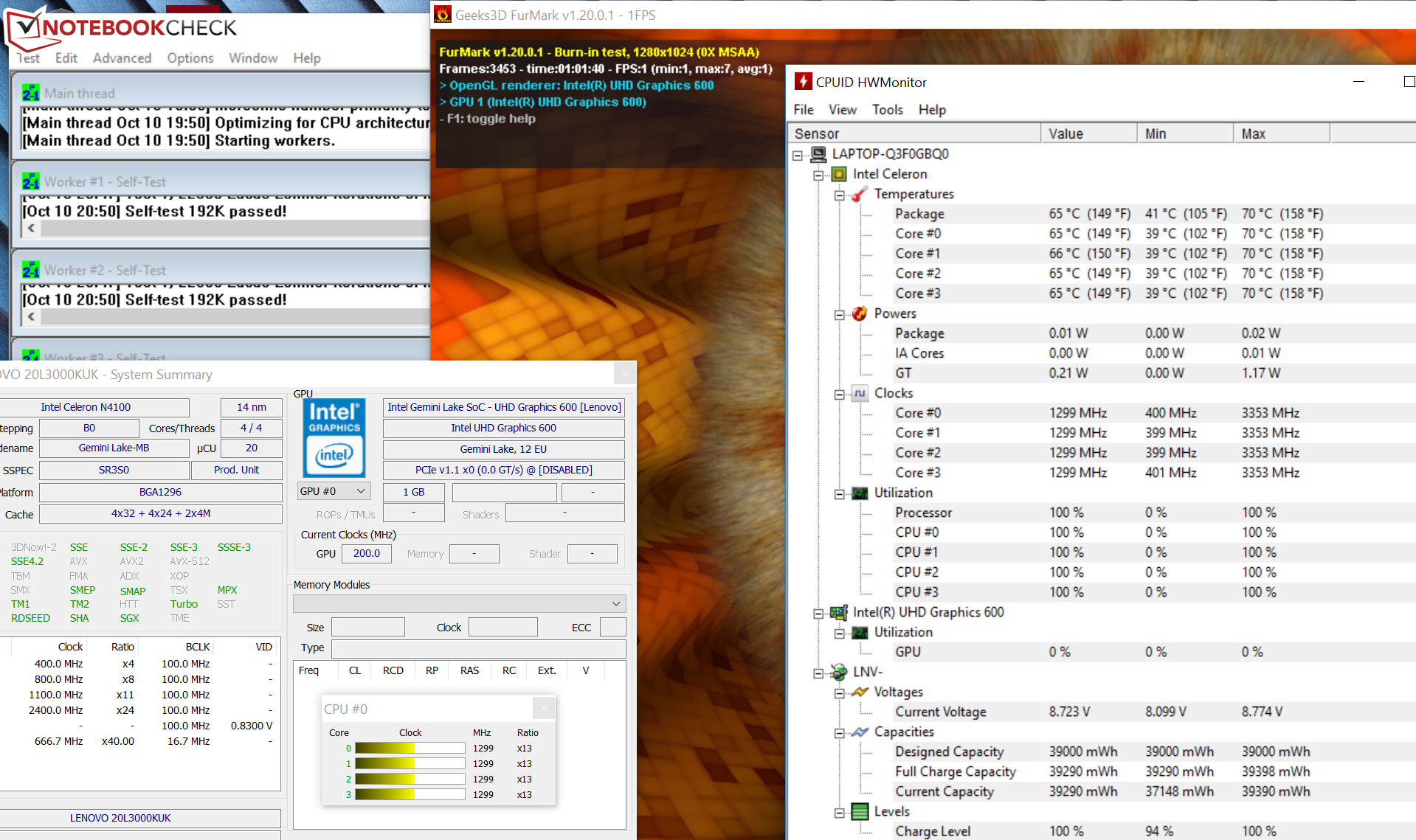Open the GPU #0 selector dropdown

[334, 491]
